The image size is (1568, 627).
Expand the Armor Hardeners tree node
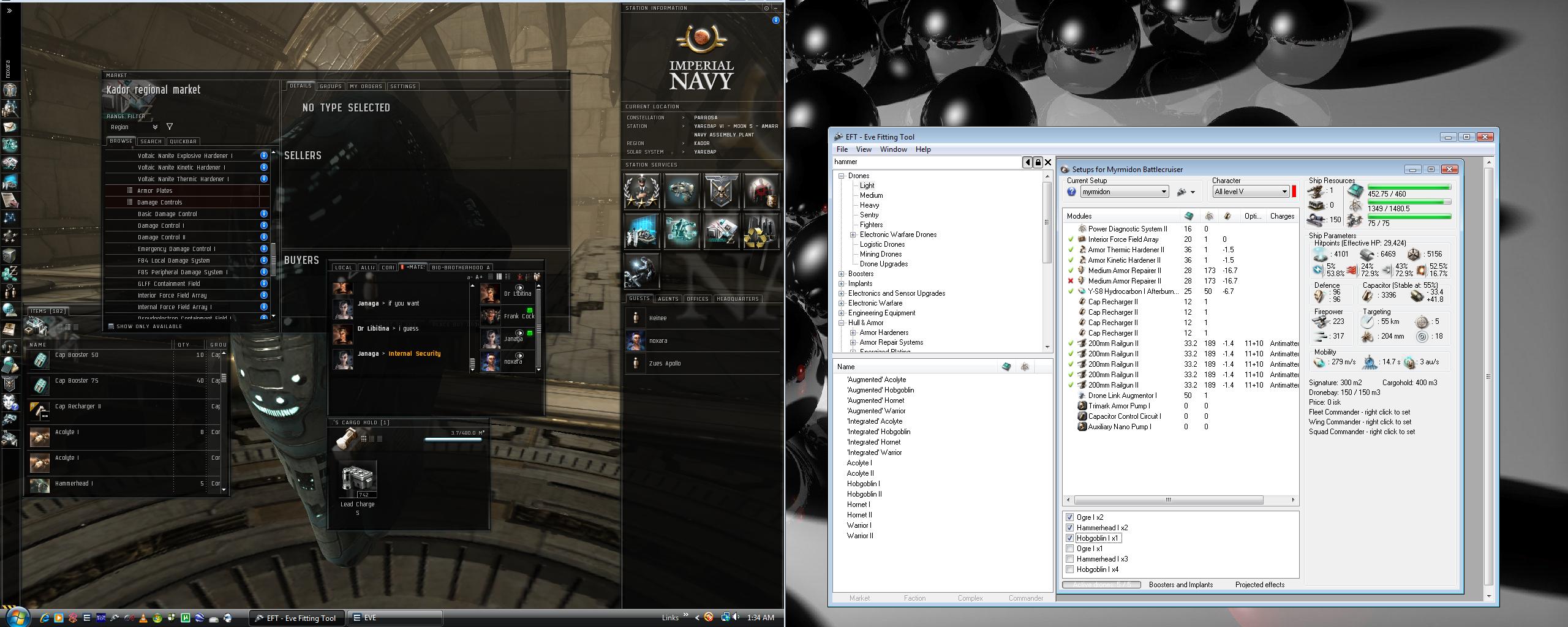point(853,332)
